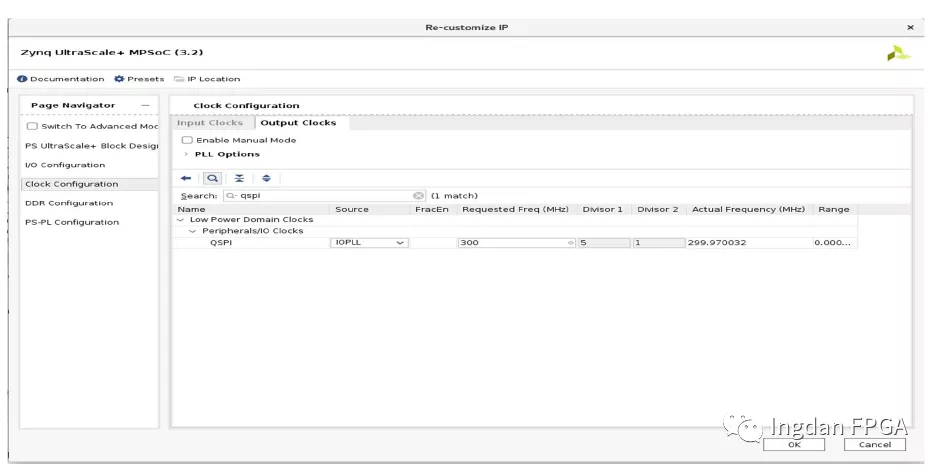Image resolution: width=938 pixels, height=470 pixels.
Task: Expand the PLL Options section
Action: (186, 154)
